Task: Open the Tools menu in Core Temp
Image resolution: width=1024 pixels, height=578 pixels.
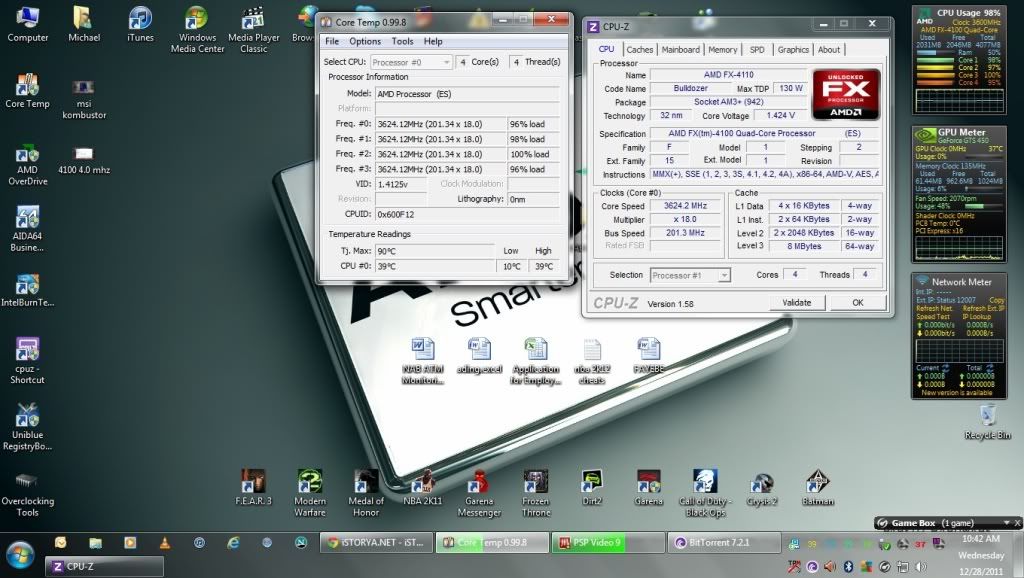Action: point(402,41)
